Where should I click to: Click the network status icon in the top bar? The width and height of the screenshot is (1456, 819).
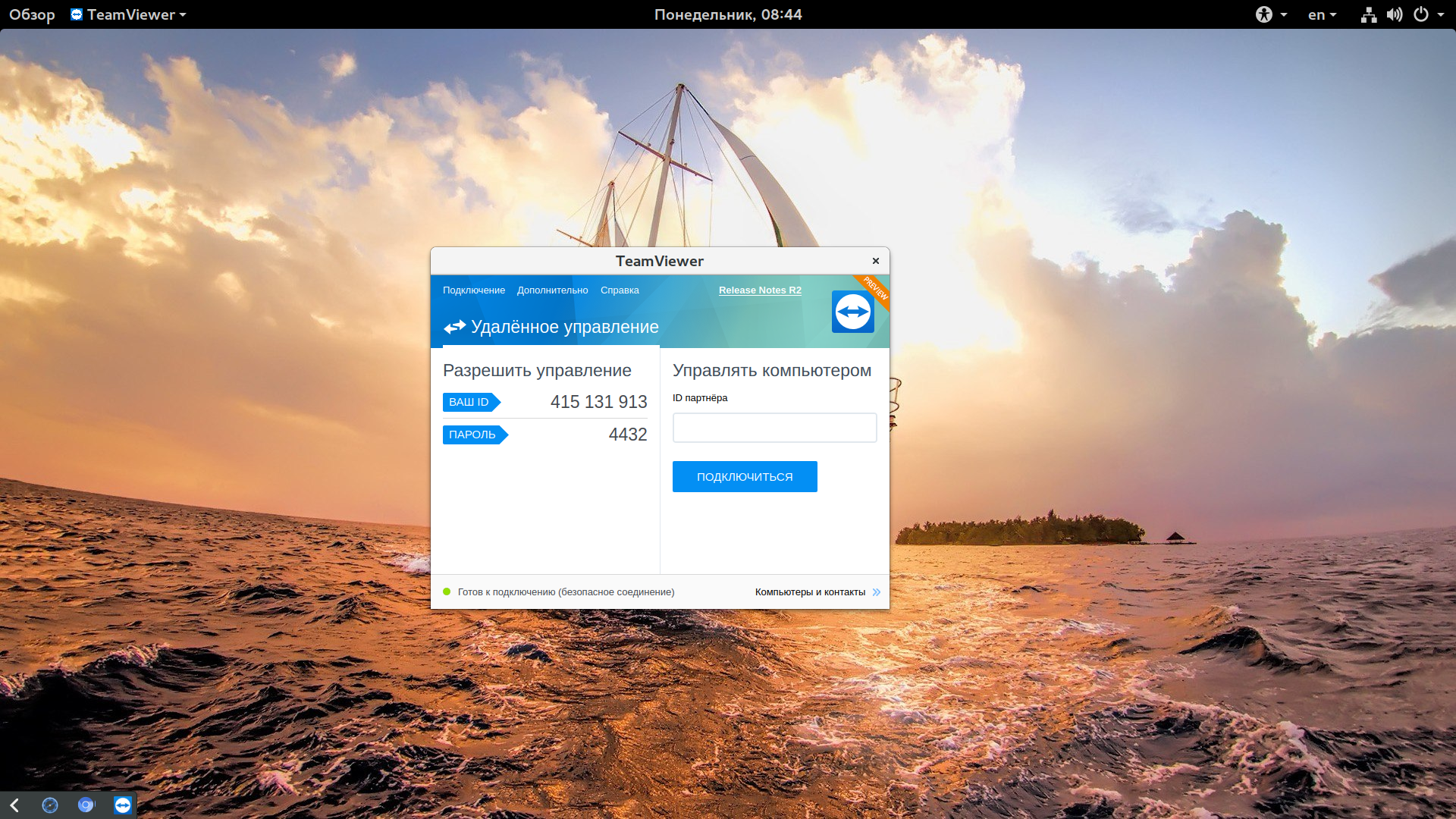click(1368, 14)
